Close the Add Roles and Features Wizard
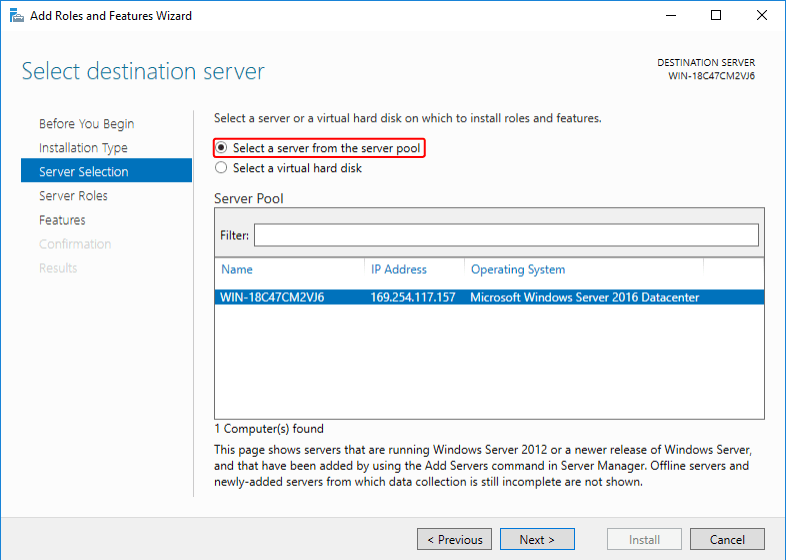Screen dimensions: 786x560 coord(762,16)
